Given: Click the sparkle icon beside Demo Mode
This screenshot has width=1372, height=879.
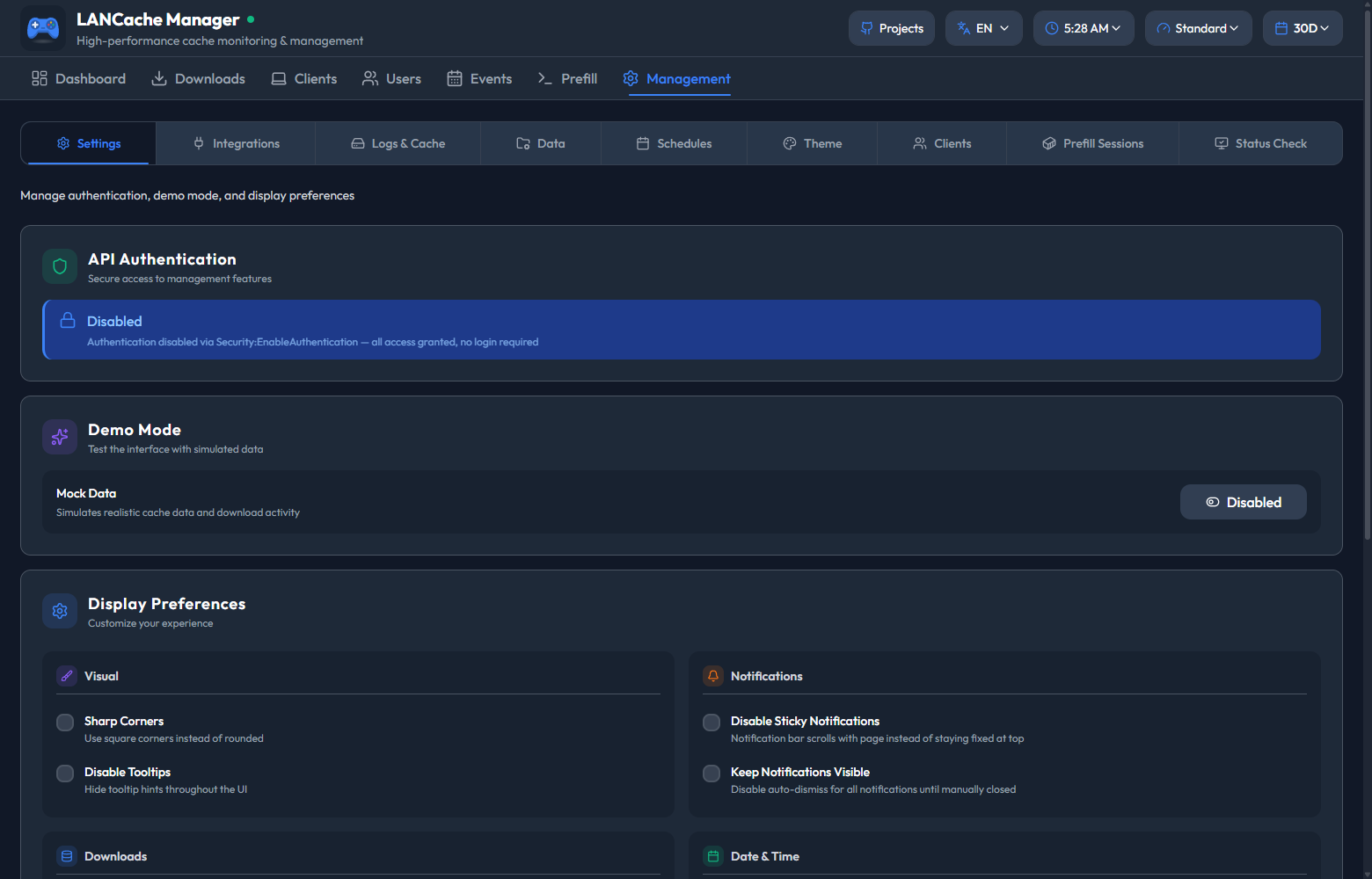Looking at the screenshot, I should [60, 437].
